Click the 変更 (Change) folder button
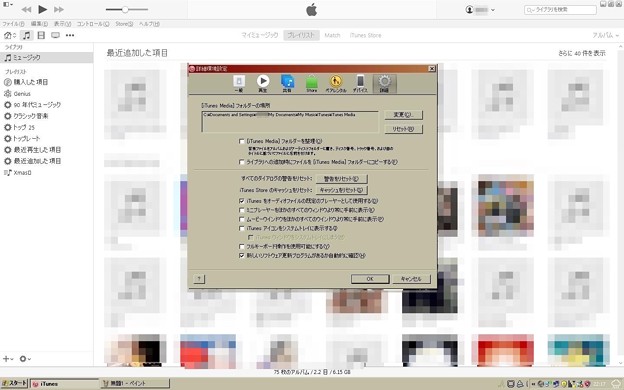The image size is (624, 390). pos(404,115)
